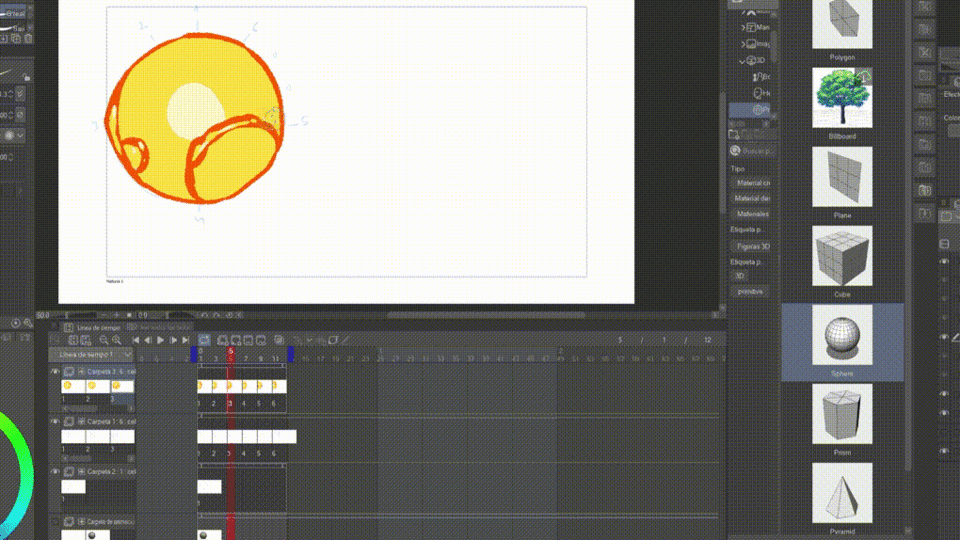Step back one frame in timeline

point(148,340)
